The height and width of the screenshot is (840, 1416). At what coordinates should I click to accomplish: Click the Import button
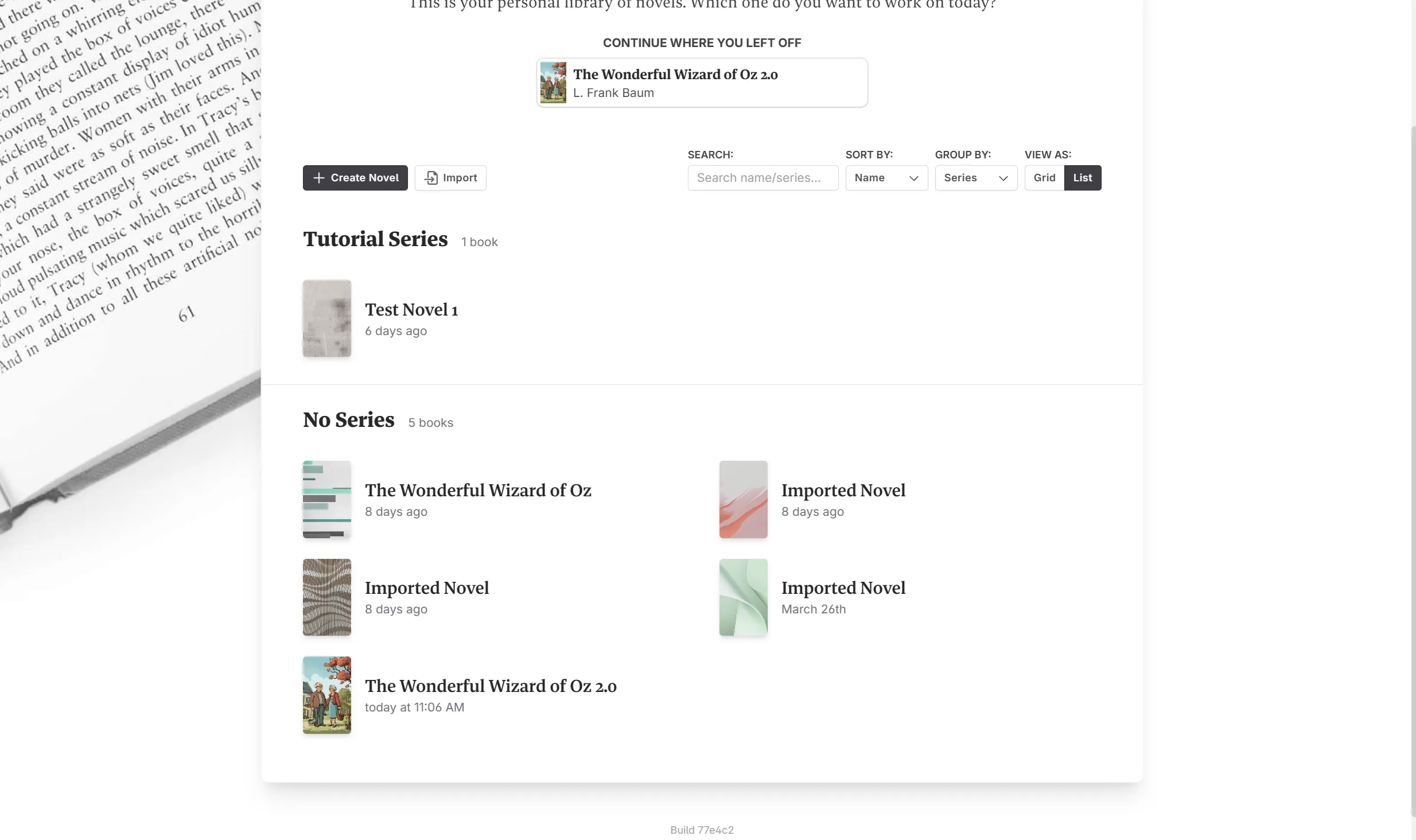point(450,177)
